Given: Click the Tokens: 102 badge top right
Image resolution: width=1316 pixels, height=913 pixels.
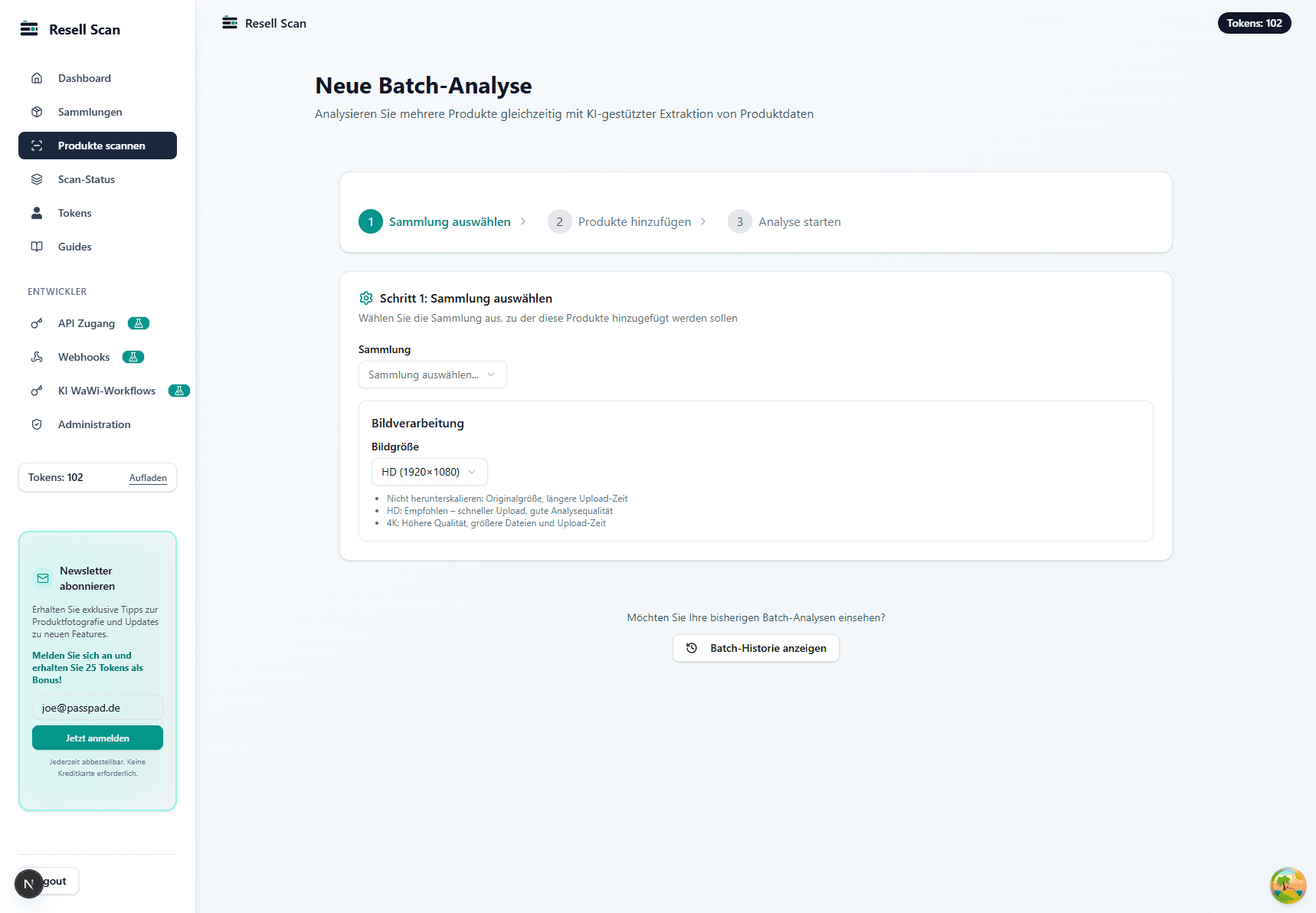Looking at the screenshot, I should coord(1254,23).
